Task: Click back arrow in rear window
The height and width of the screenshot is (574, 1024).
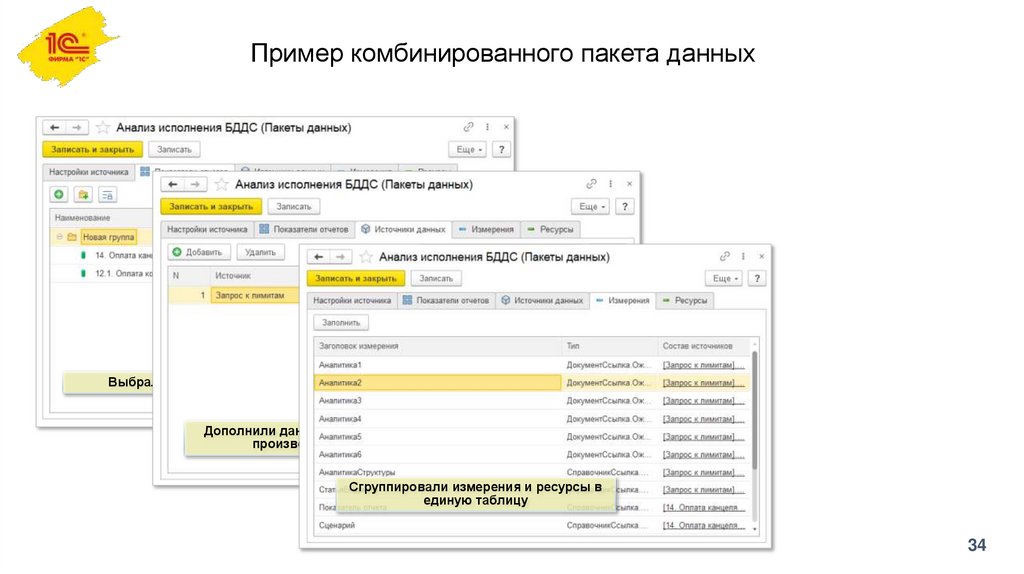Action: tap(55, 127)
